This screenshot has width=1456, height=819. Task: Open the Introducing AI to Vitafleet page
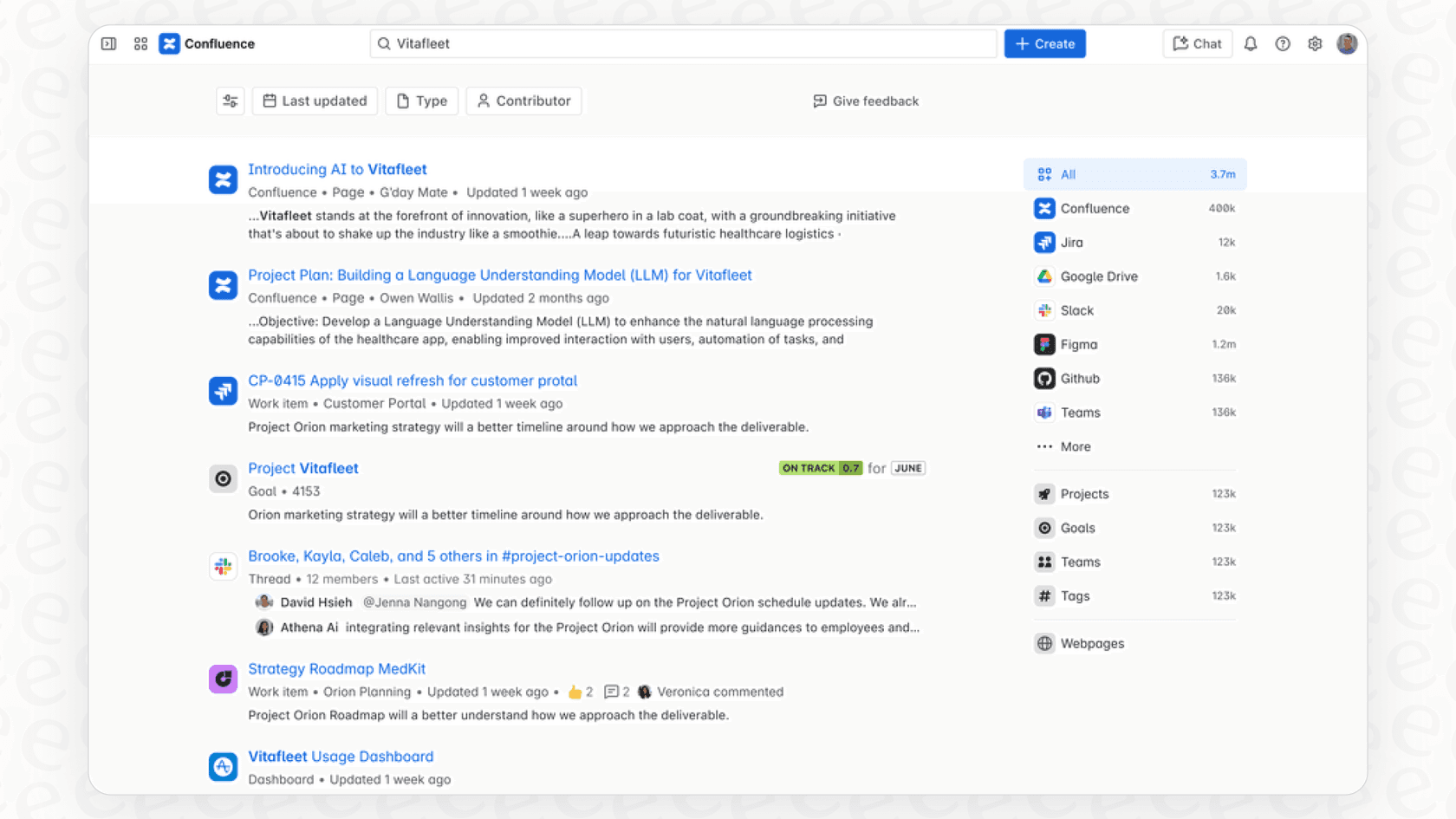[337, 169]
